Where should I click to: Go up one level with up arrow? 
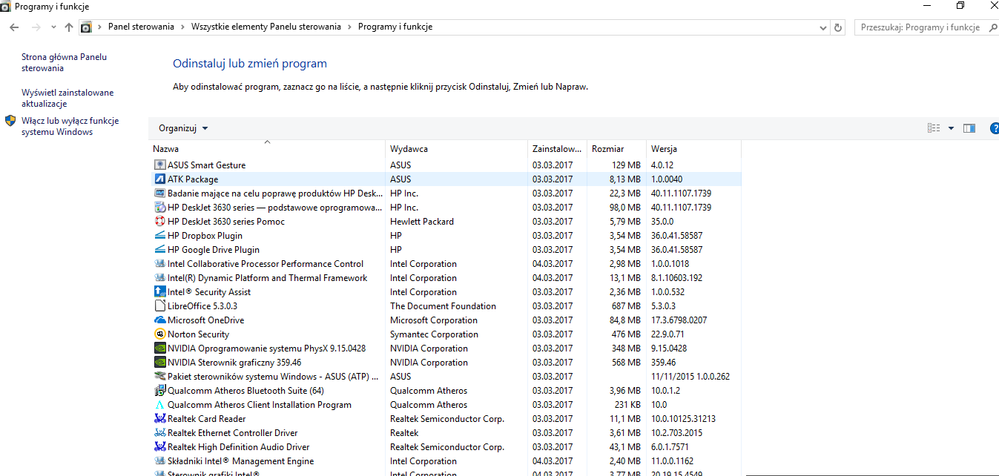click(68, 27)
